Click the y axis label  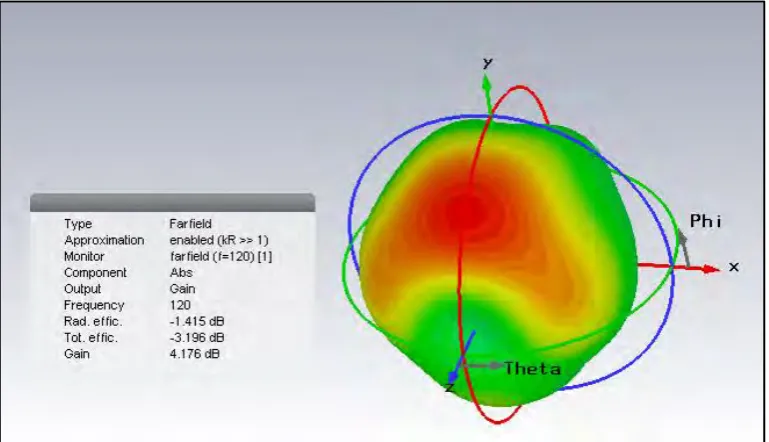(487, 62)
